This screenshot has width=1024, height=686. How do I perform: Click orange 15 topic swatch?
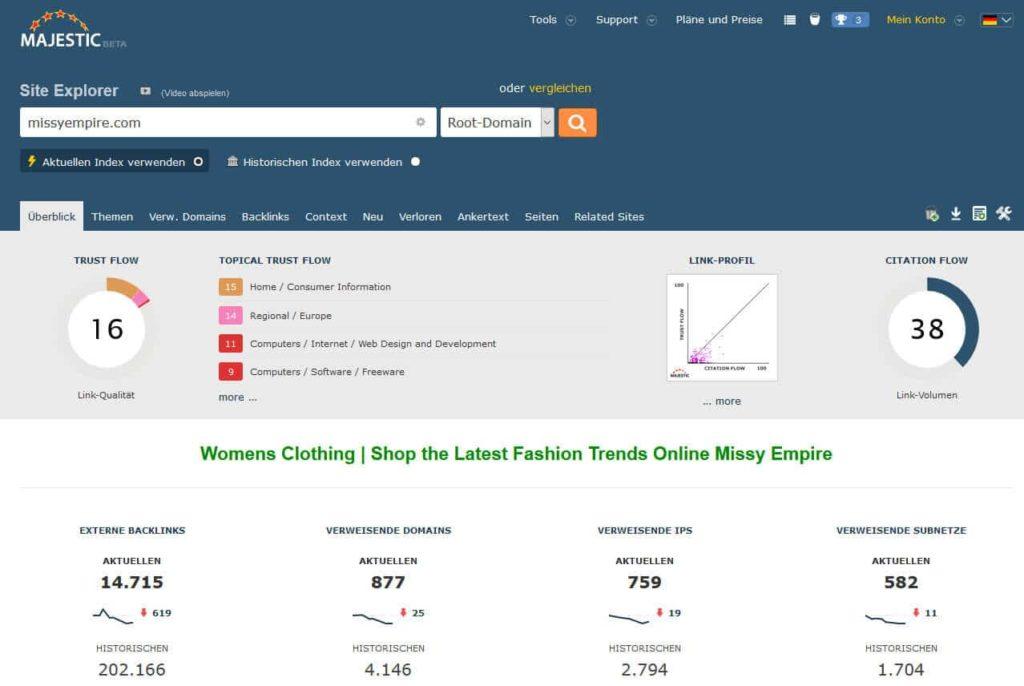click(231, 287)
